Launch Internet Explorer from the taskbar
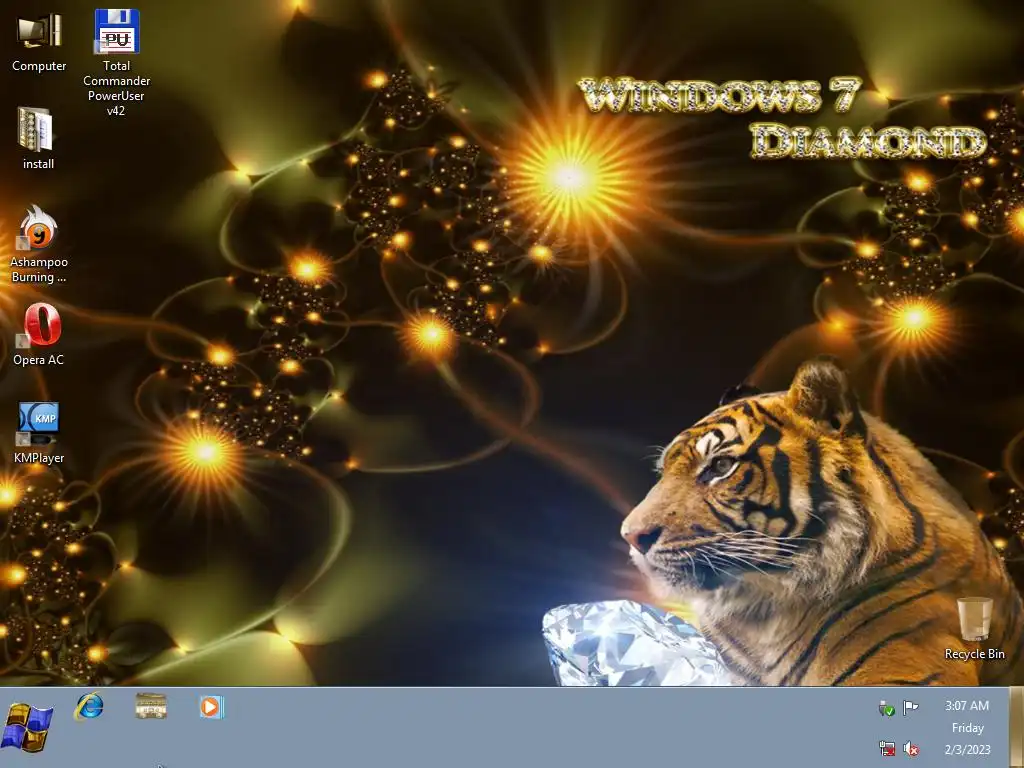Screen dimensions: 1024x768 [x=89, y=707]
